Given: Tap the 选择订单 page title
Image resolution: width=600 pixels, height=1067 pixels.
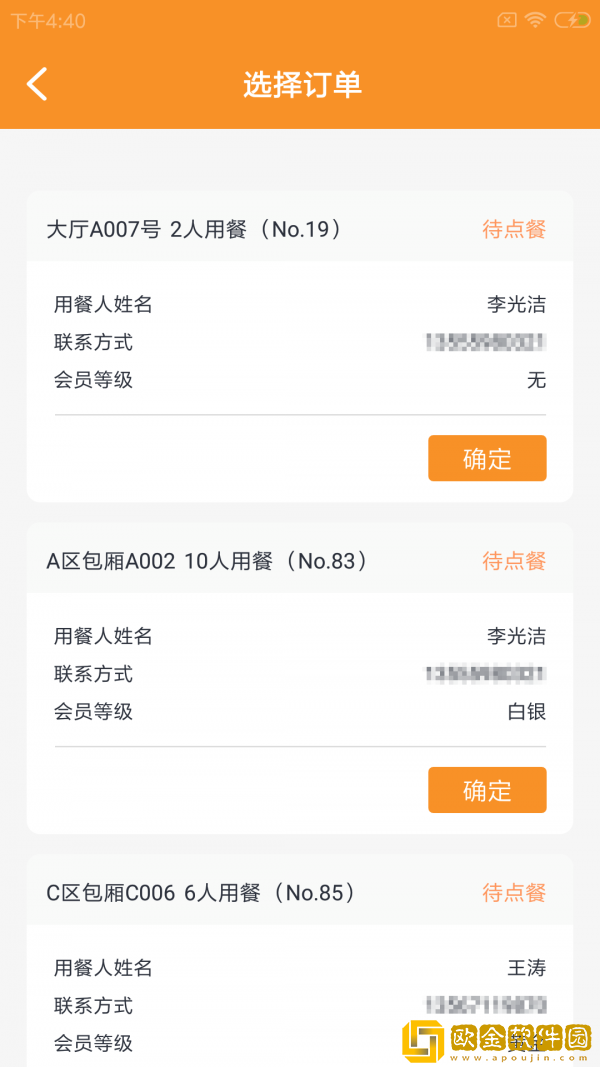Looking at the screenshot, I should [301, 85].
